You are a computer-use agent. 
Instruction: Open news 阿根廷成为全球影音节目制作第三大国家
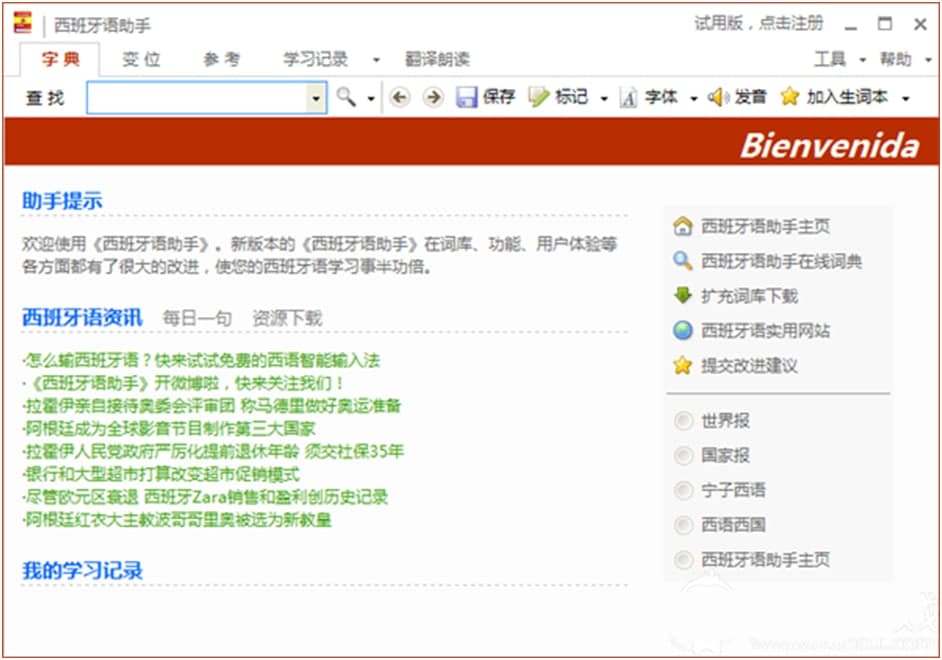(x=169, y=428)
